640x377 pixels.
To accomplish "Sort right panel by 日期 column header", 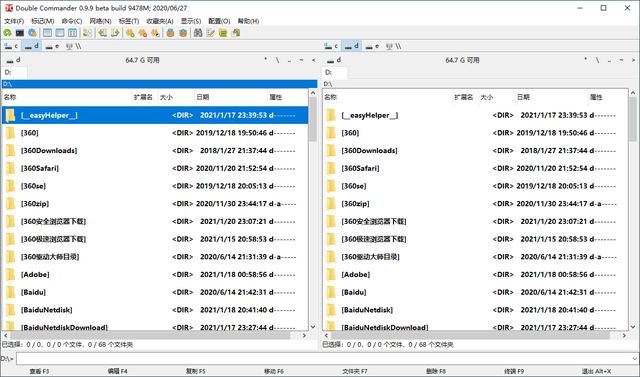I will pos(551,97).
